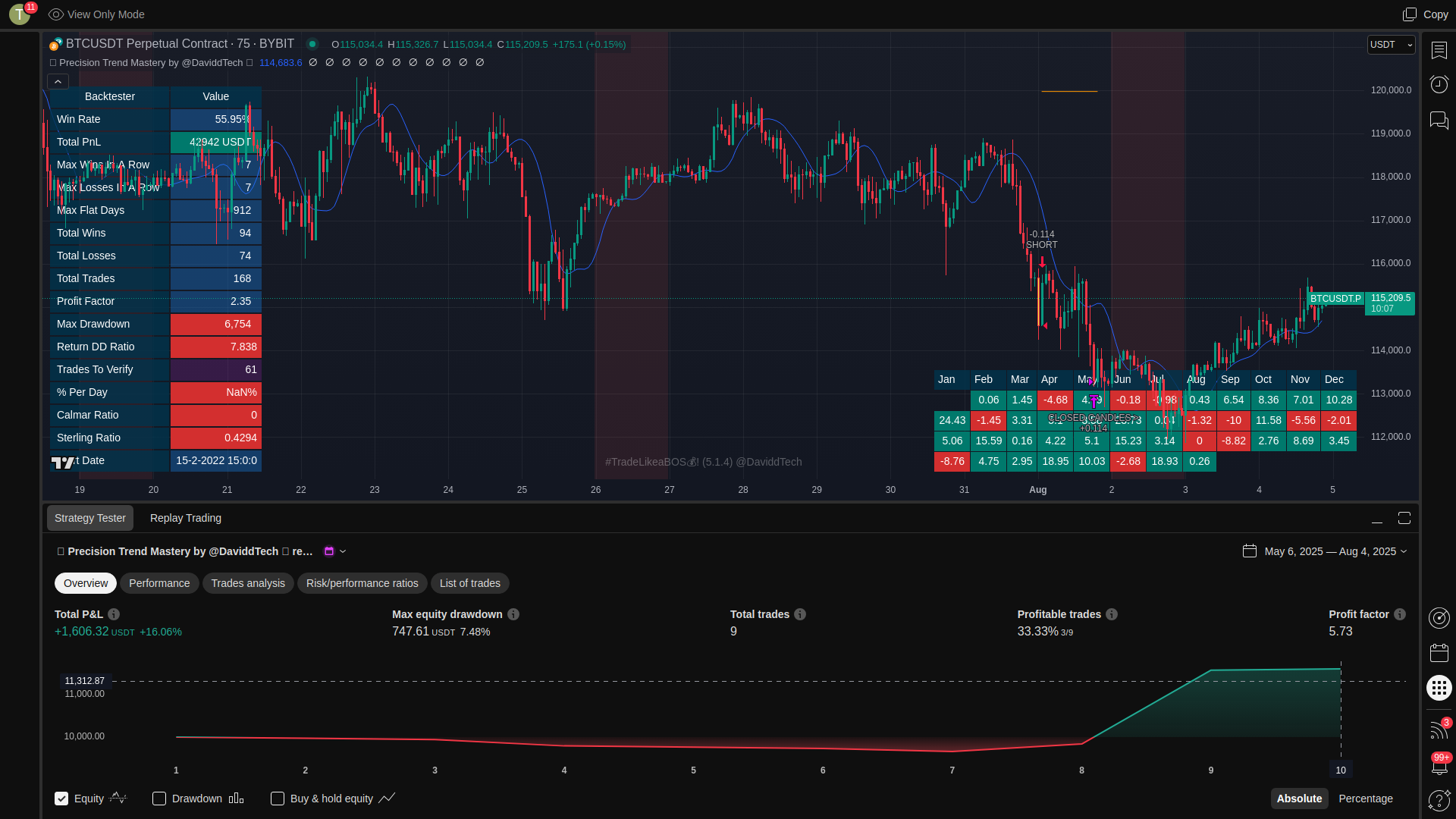This screenshot has height=819, width=1456.
Task: Click the BTCUSDT Perpetual Contract symbol title
Action: coord(180,44)
